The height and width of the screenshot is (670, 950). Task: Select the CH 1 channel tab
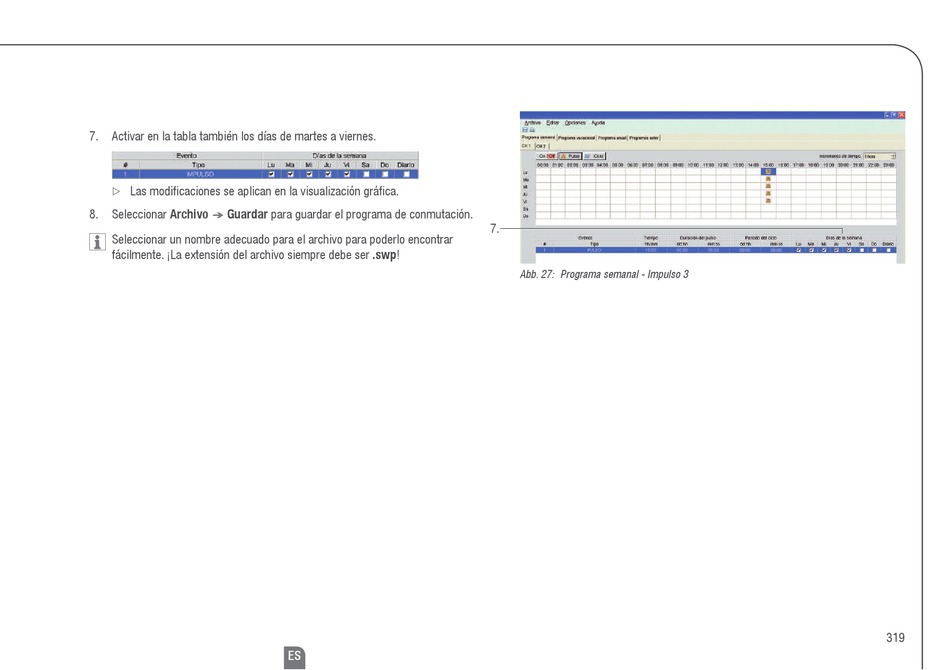click(x=526, y=146)
